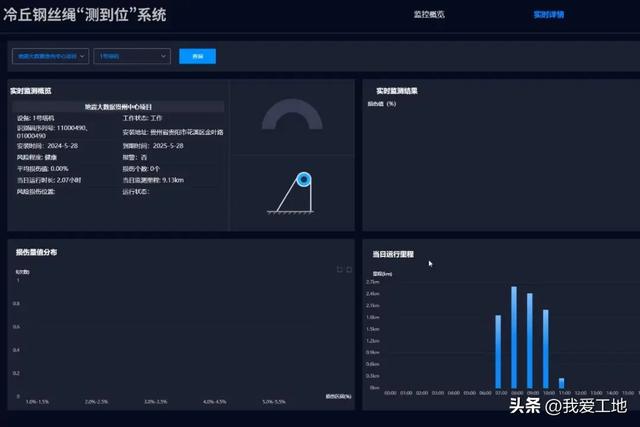Click the right toolbox icon in 损伤量值分布 chart
This screenshot has height=427, width=640.
[349, 269]
